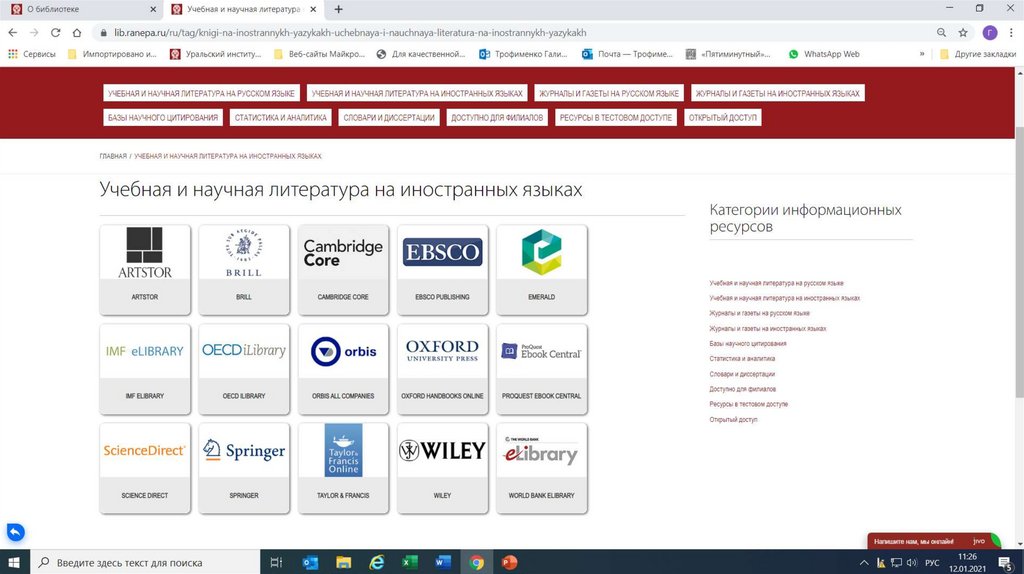Open the ProQuest Ebook Central card
Viewport: 1024px width, 574px height.
[541, 369]
